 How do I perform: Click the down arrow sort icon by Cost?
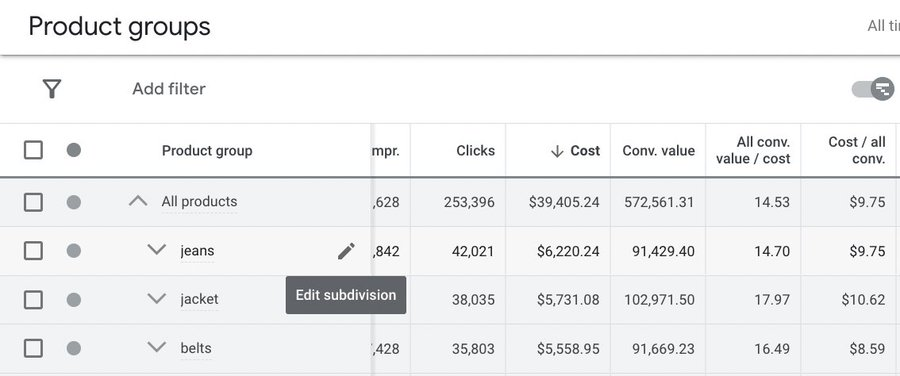(557, 151)
